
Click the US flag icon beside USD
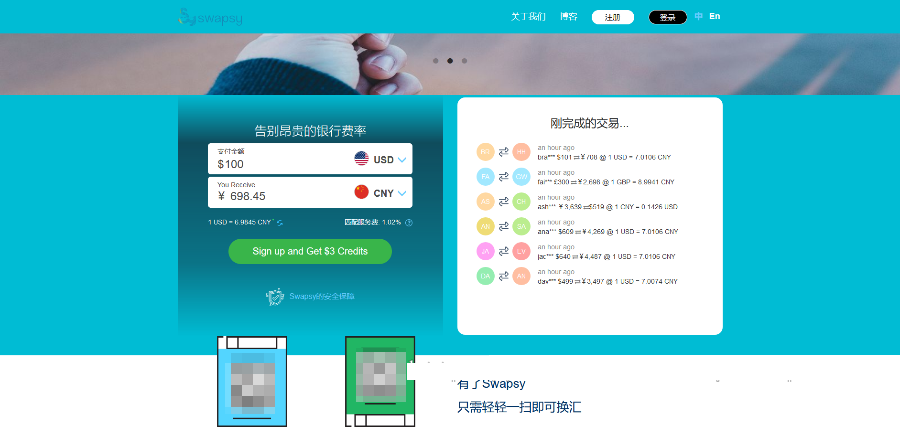pos(362,159)
